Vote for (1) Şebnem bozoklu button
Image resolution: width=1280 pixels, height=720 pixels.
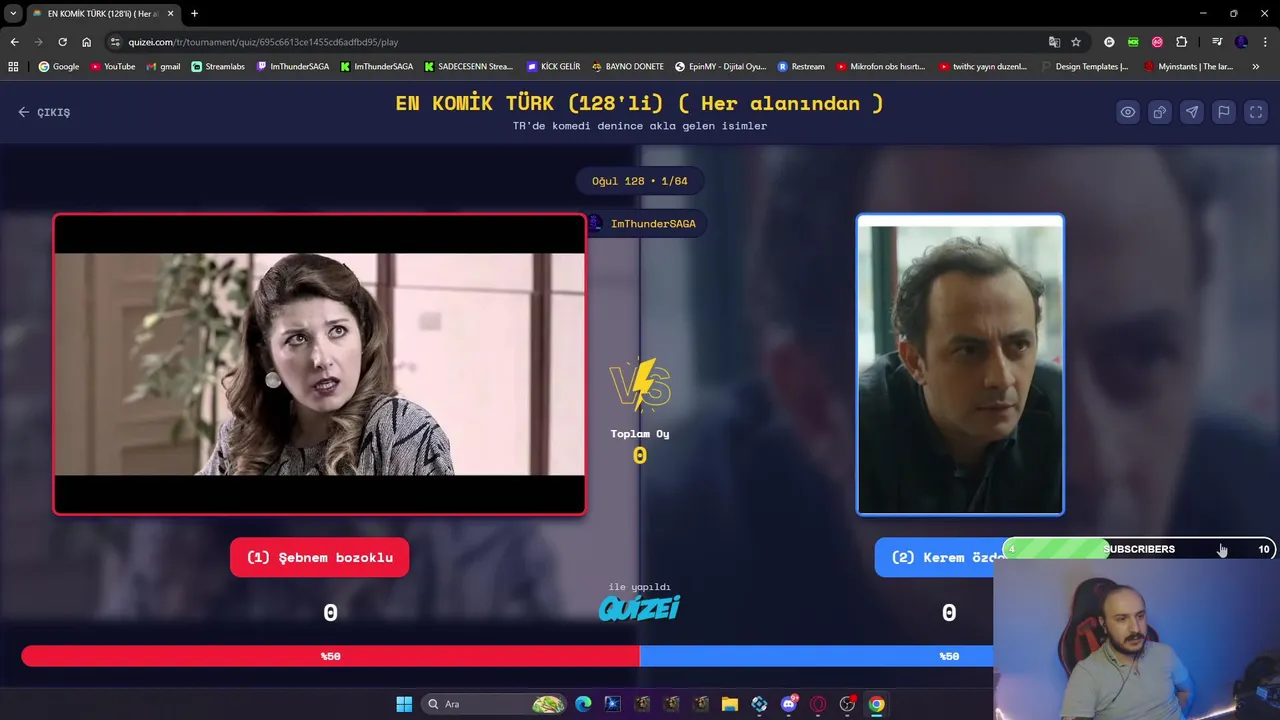[x=320, y=557]
